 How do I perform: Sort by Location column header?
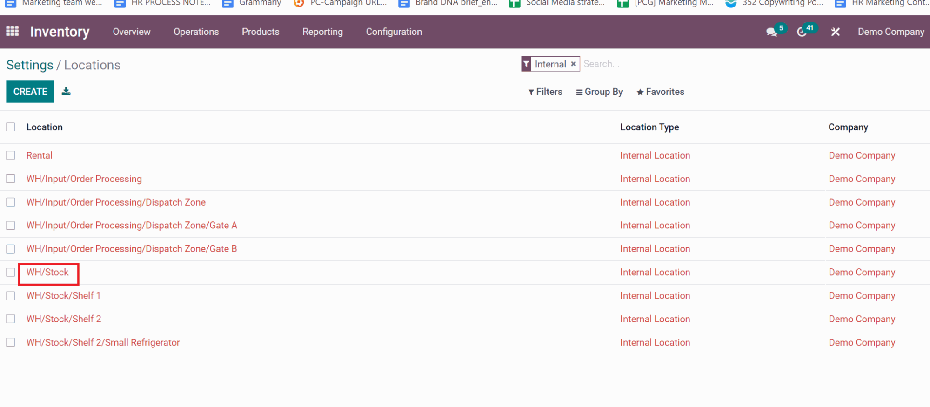[44, 127]
